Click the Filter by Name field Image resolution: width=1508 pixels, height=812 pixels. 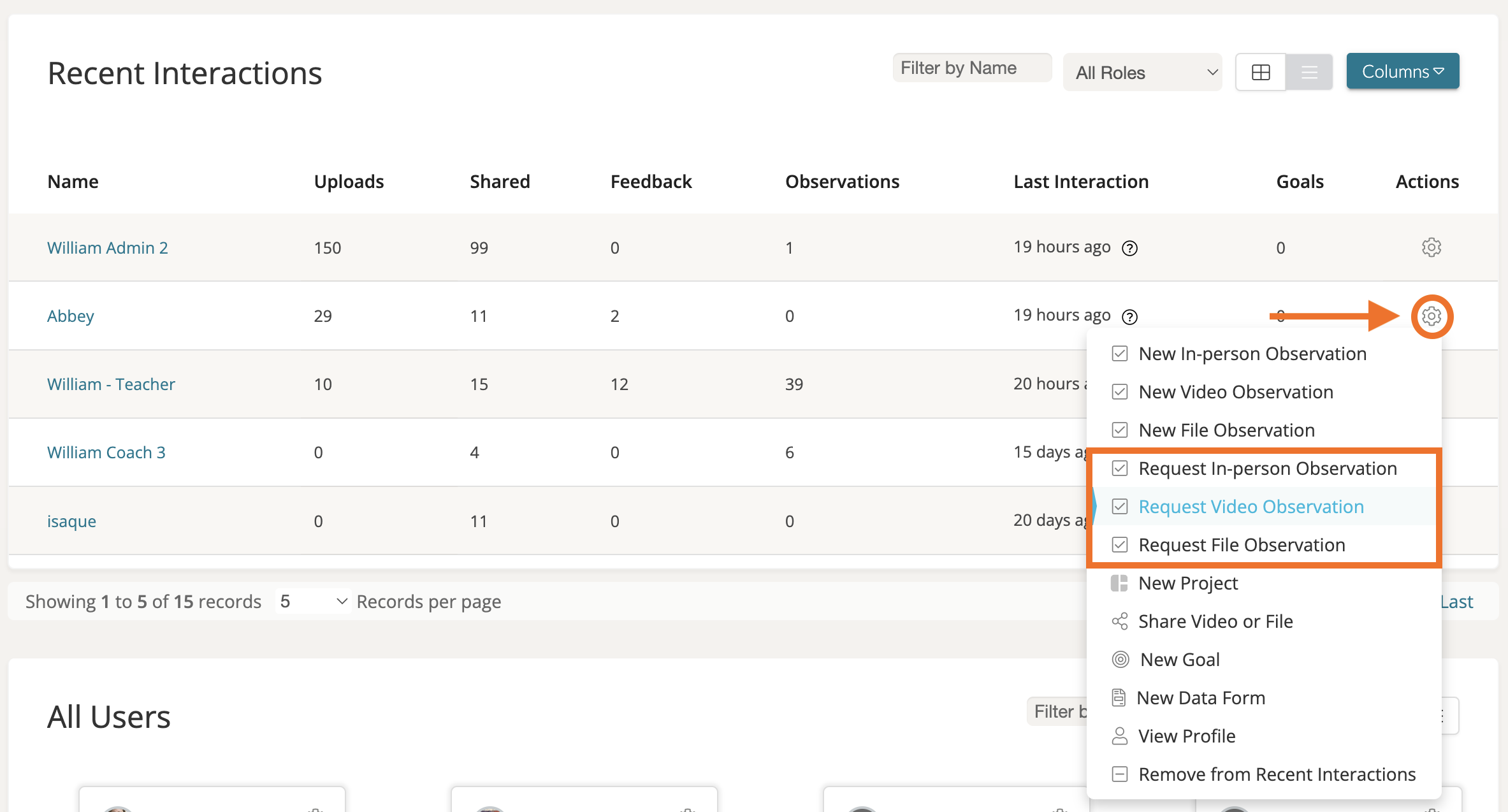click(971, 68)
